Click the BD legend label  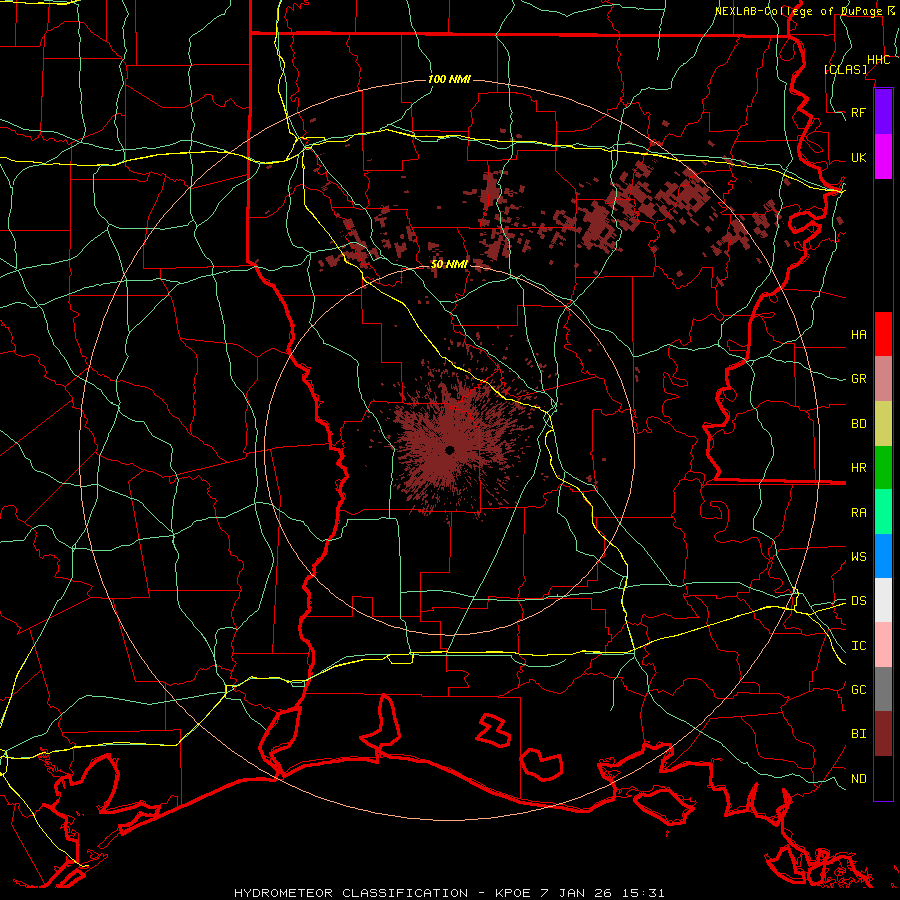(858, 424)
